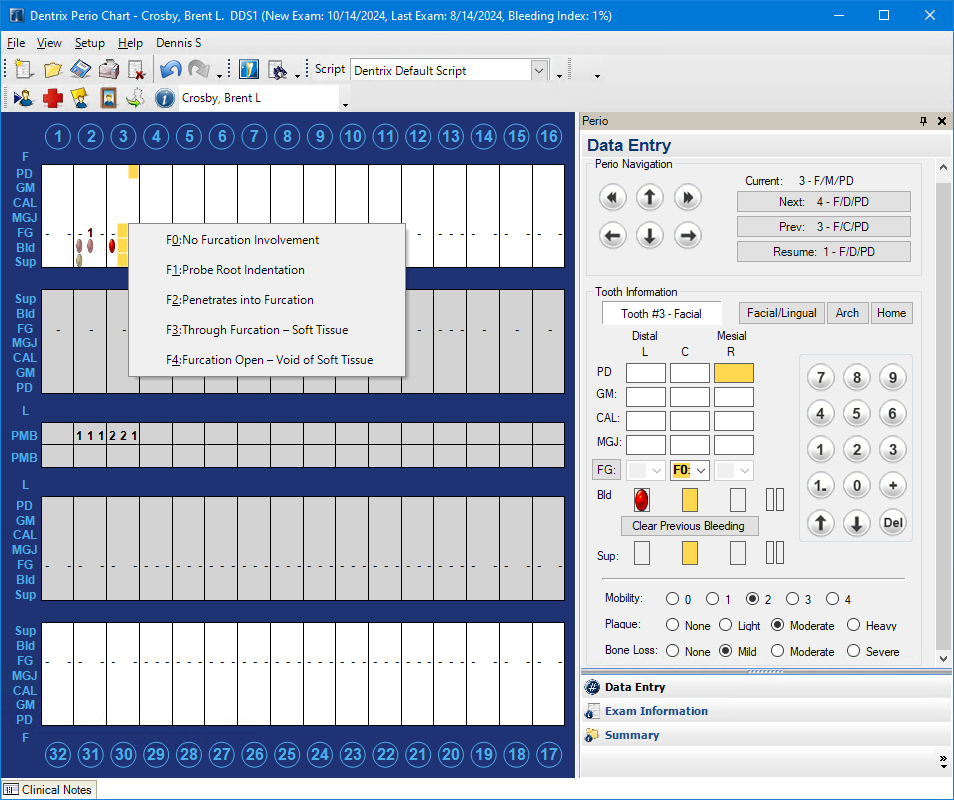Jump forward with the double-right navigation arrow
The width and height of the screenshot is (954, 800).
(x=686, y=197)
